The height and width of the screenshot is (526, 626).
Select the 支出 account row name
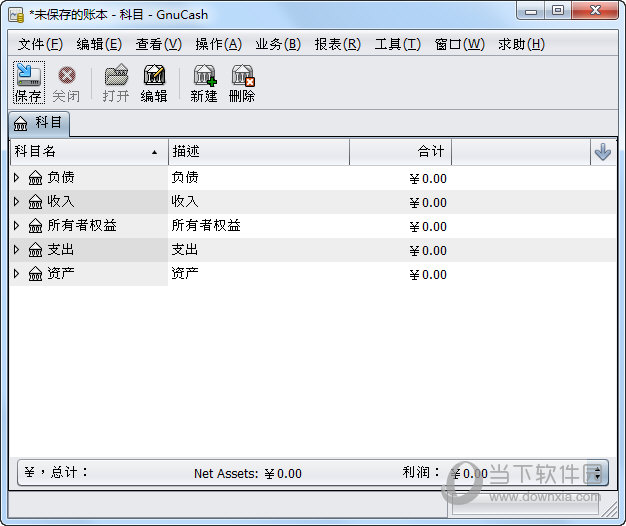tap(61, 249)
